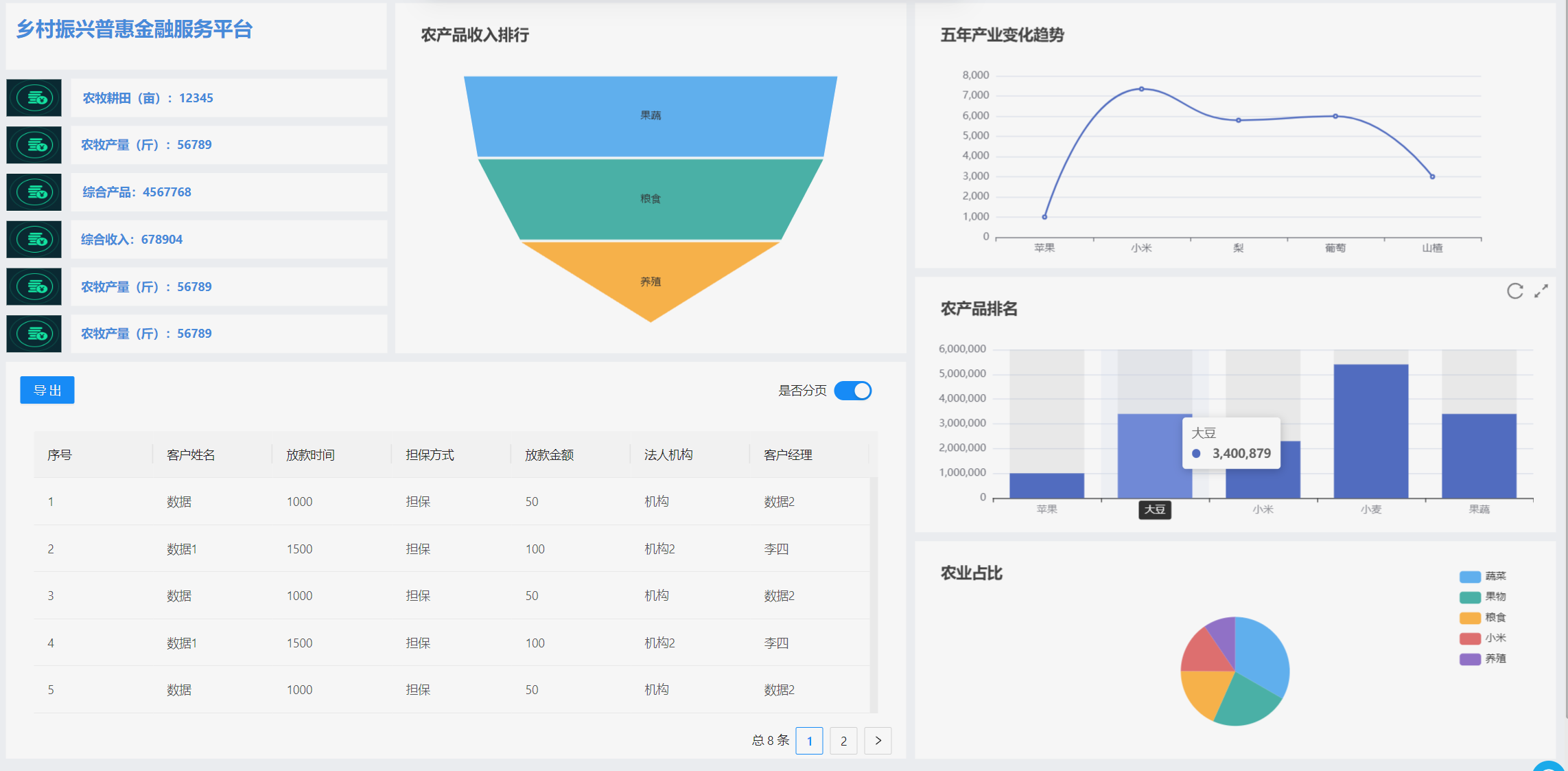Select pagination page 1
1568x771 pixels.
click(810, 741)
